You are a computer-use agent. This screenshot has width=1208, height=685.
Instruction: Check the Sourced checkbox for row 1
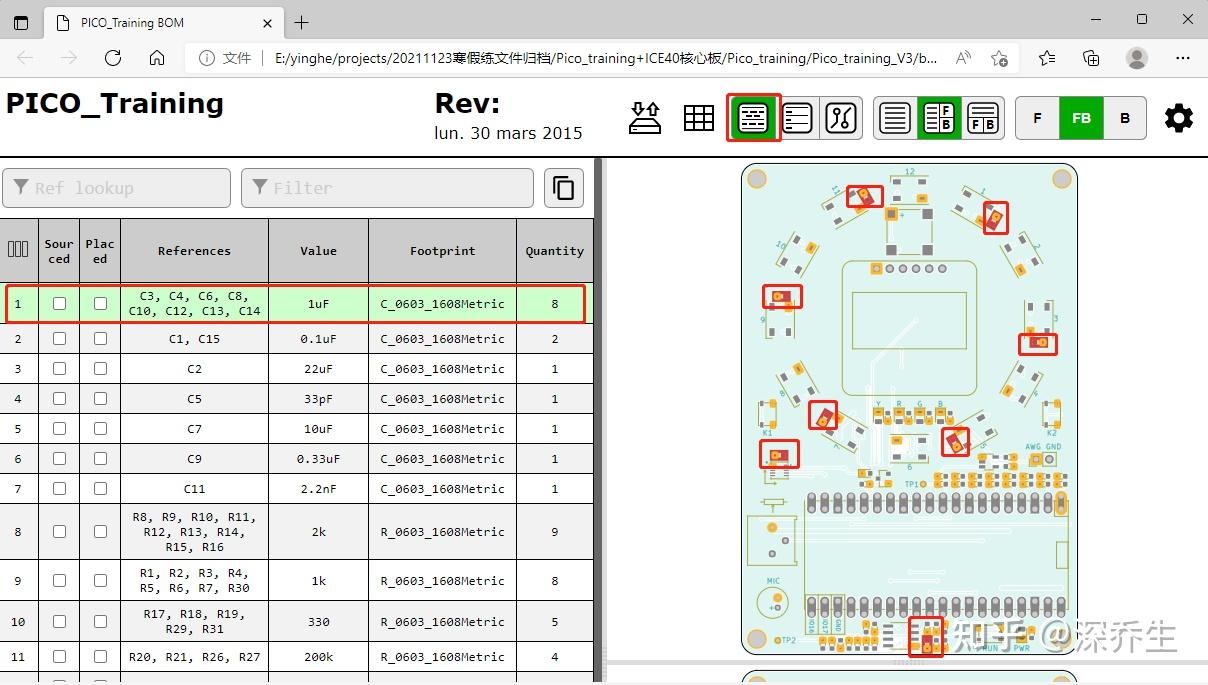[x=58, y=304]
